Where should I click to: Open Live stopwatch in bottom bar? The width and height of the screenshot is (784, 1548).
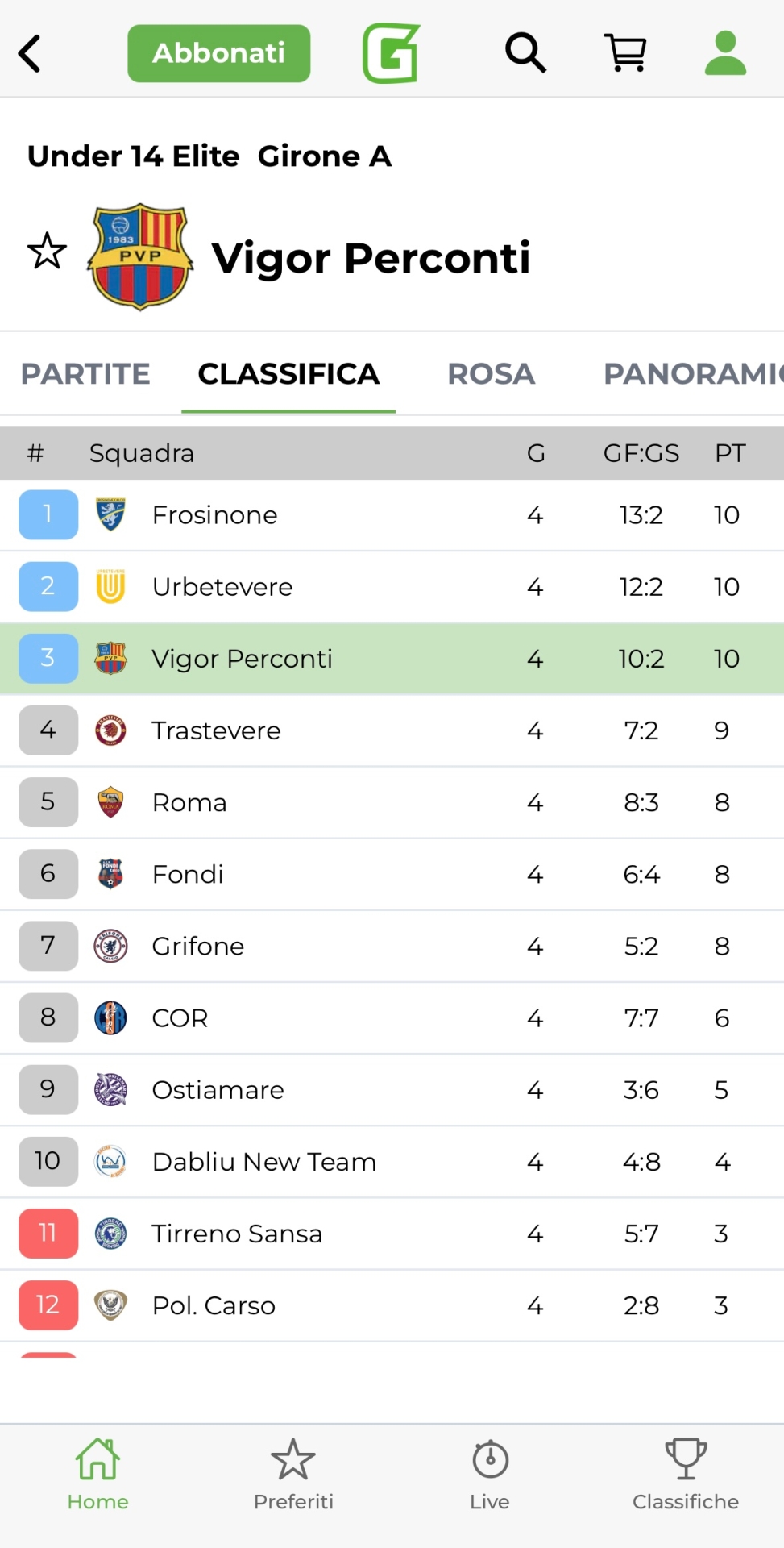coord(490,1475)
